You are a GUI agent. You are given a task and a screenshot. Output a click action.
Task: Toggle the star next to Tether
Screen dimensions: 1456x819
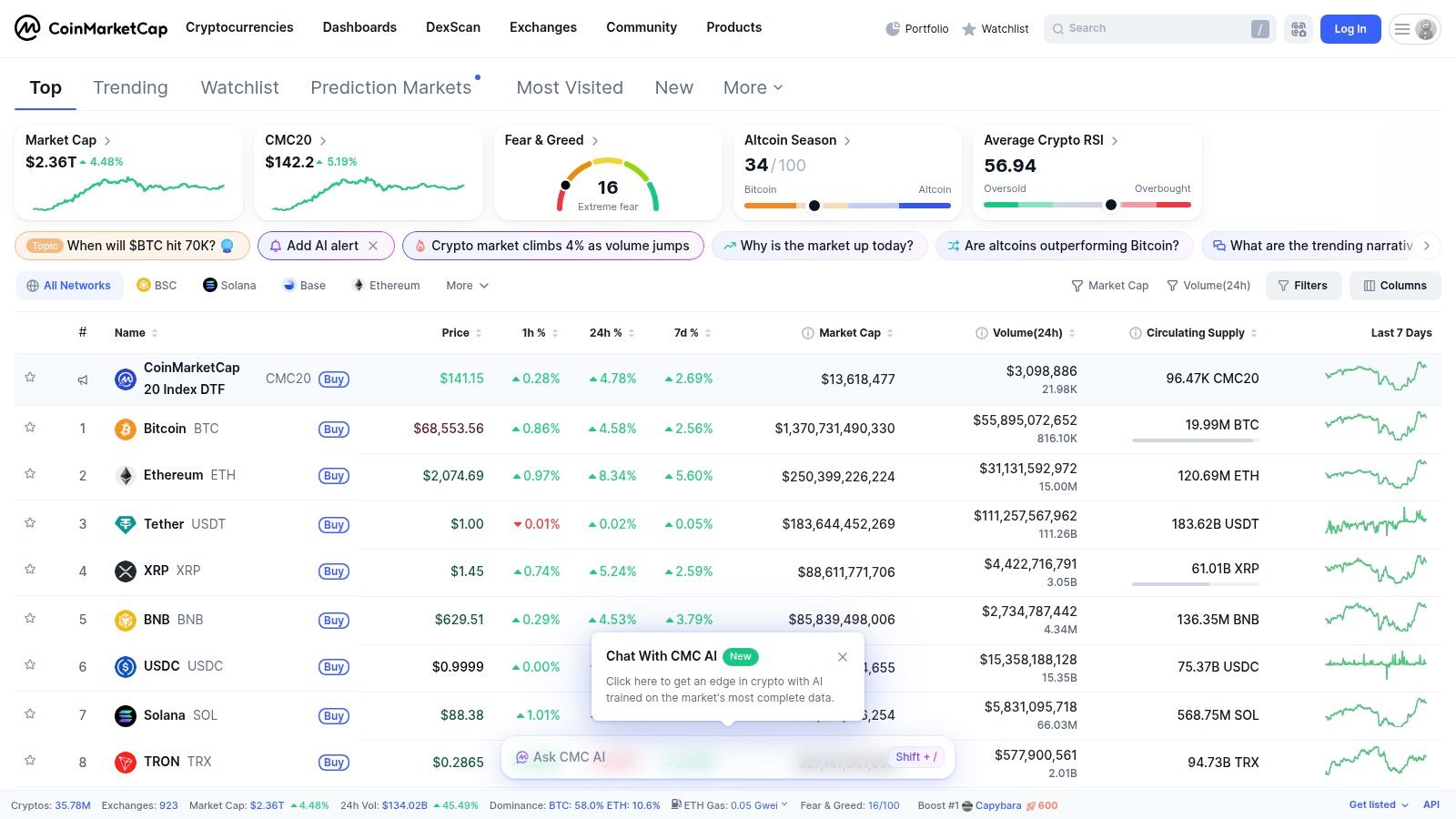pyautogui.click(x=30, y=524)
